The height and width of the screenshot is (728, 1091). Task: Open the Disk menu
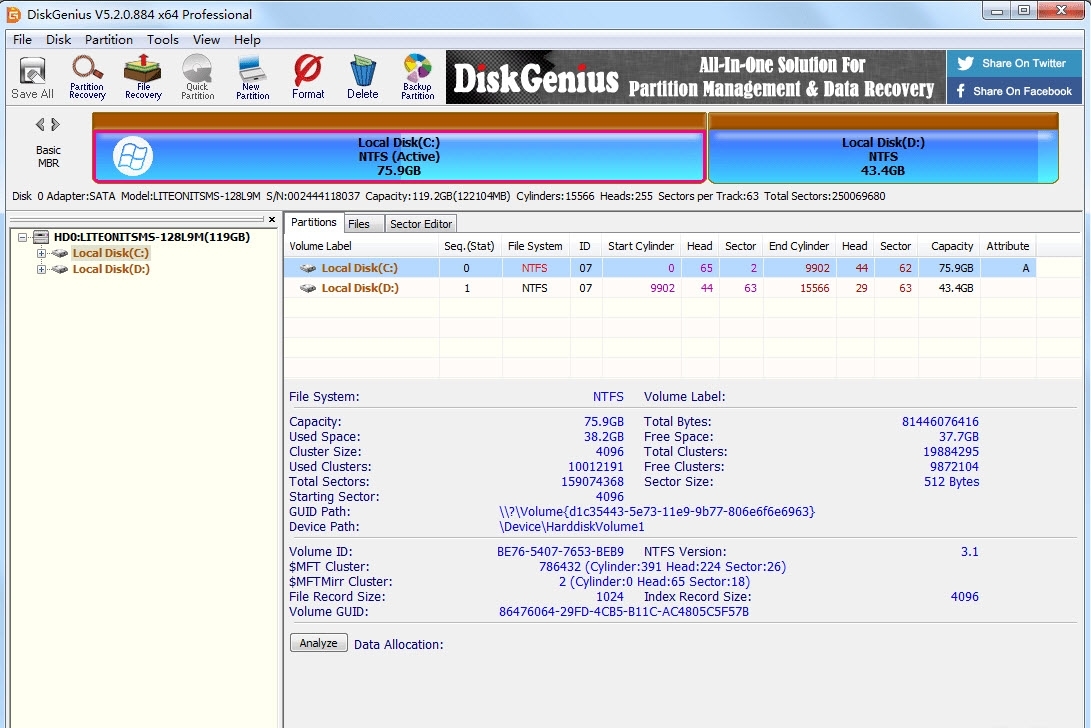(58, 40)
